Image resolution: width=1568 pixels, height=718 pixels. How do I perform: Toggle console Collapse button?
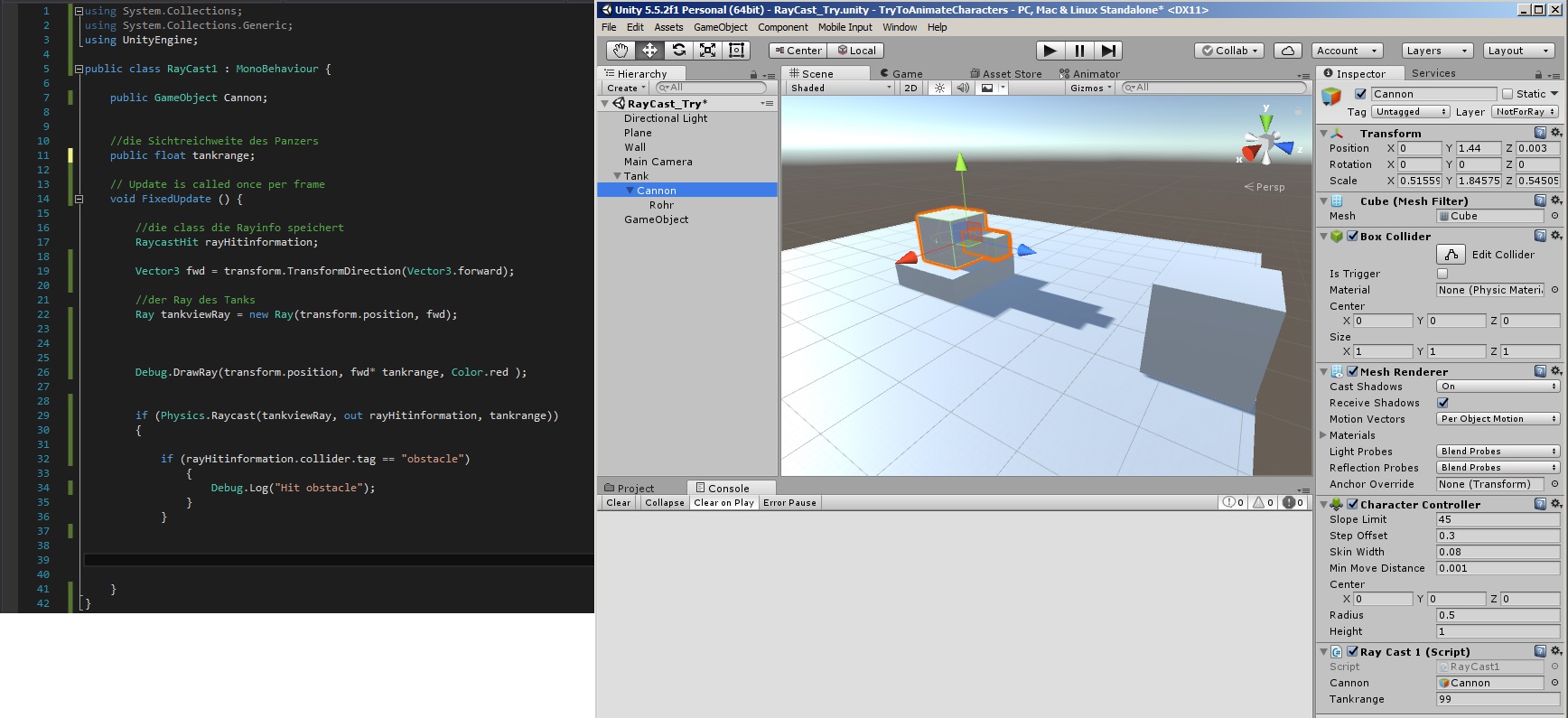(664, 503)
